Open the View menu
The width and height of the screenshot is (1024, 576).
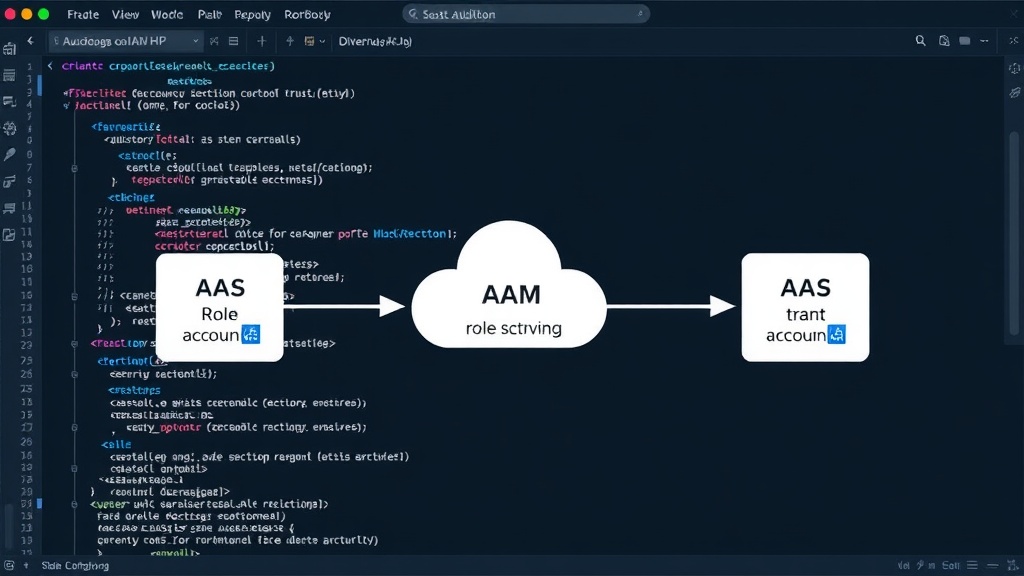125,14
